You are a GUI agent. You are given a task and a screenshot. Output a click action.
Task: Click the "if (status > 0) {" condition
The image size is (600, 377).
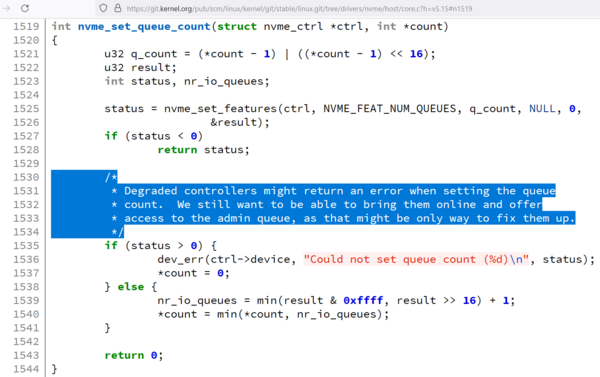[161, 246]
